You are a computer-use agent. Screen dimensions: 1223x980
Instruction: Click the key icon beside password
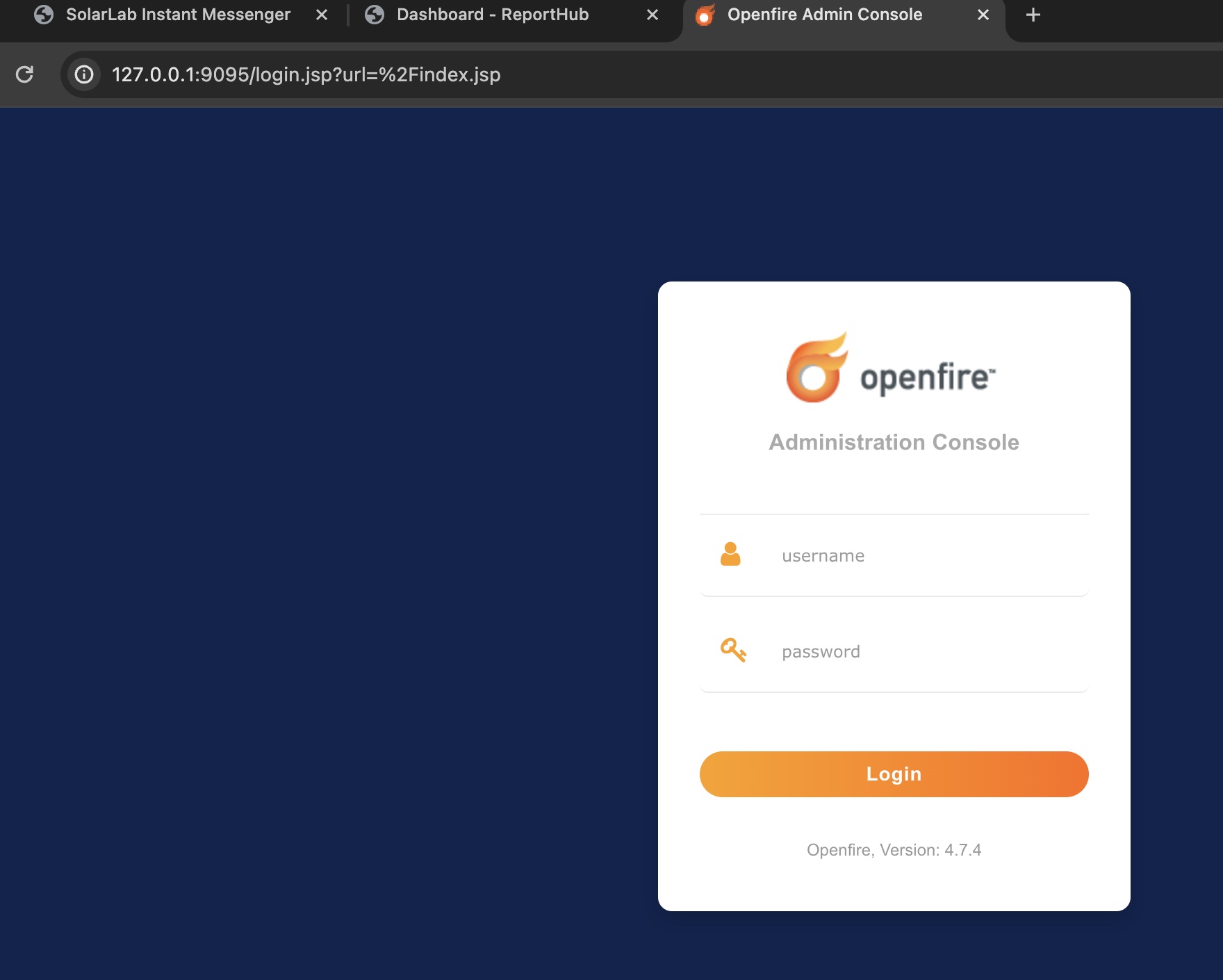coord(733,650)
